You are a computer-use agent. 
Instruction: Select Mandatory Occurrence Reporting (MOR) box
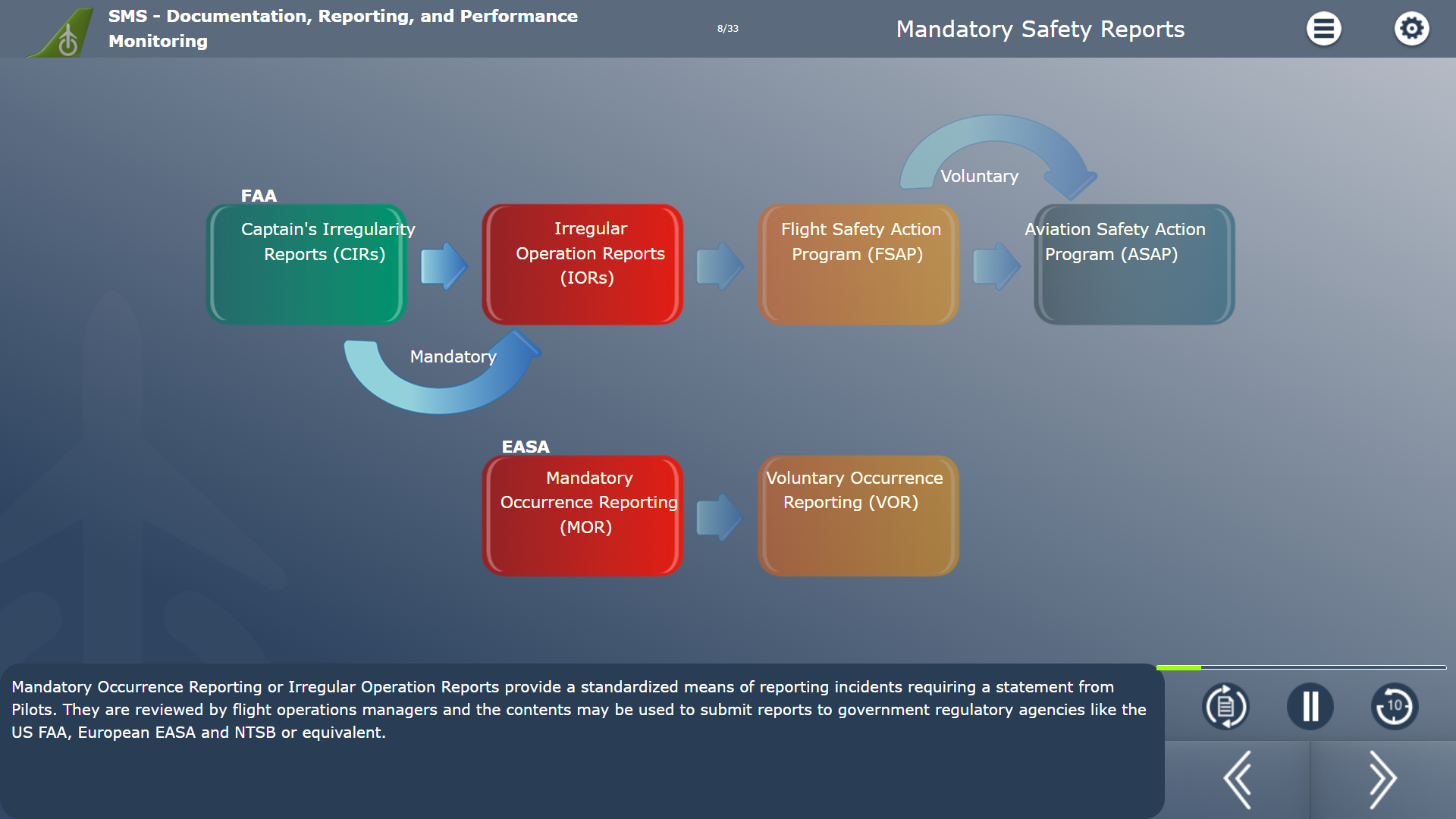582,516
